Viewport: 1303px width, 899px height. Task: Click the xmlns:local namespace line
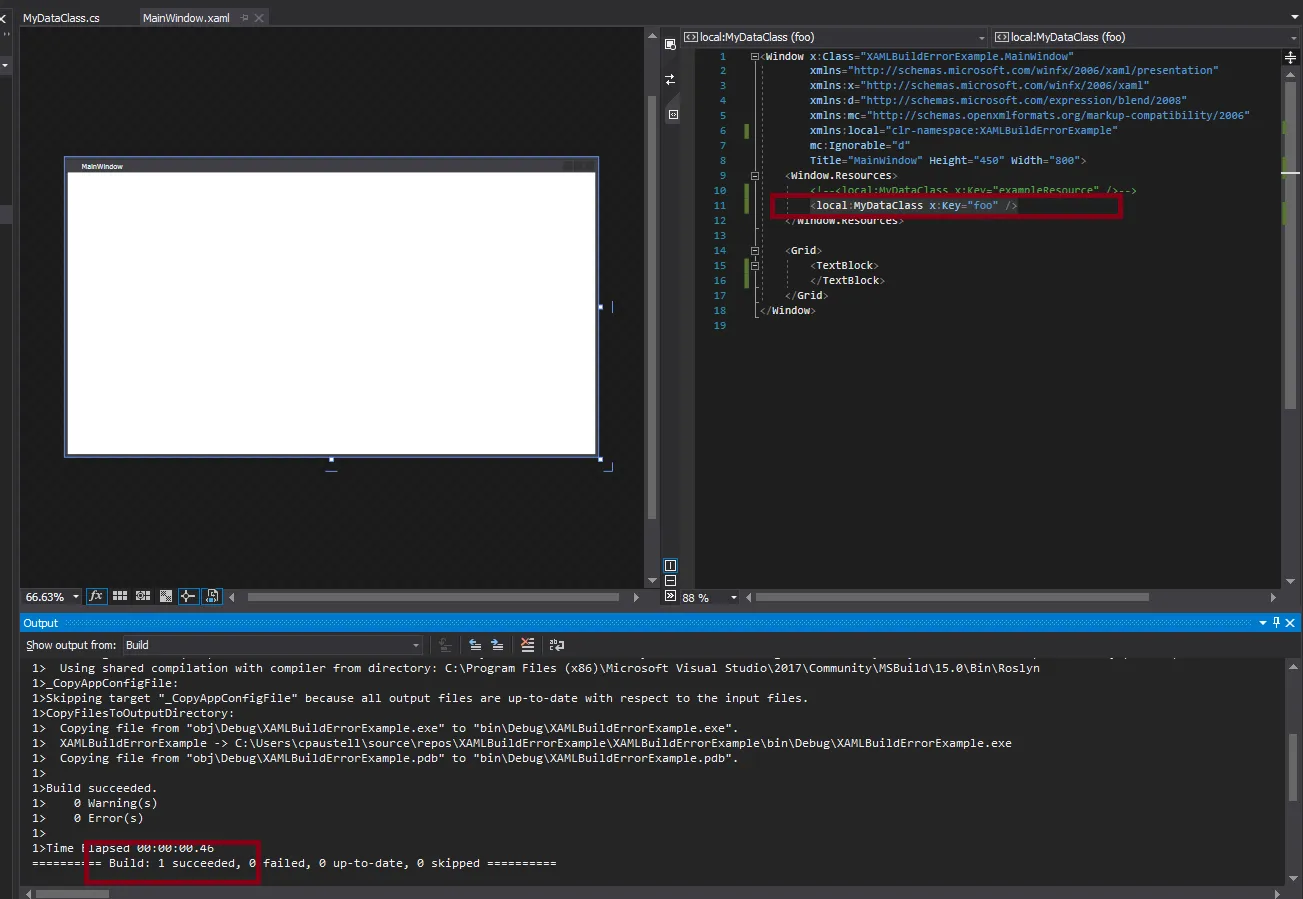click(x=964, y=131)
